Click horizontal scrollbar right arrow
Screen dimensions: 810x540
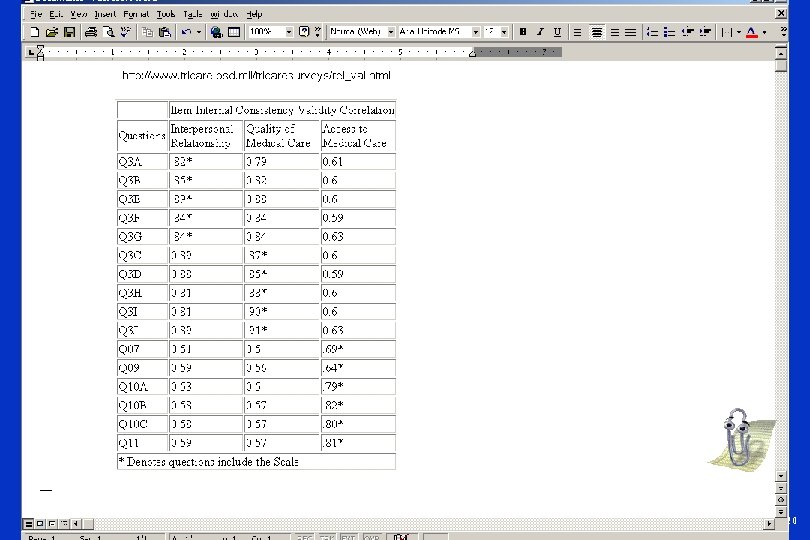pos(769,523)
